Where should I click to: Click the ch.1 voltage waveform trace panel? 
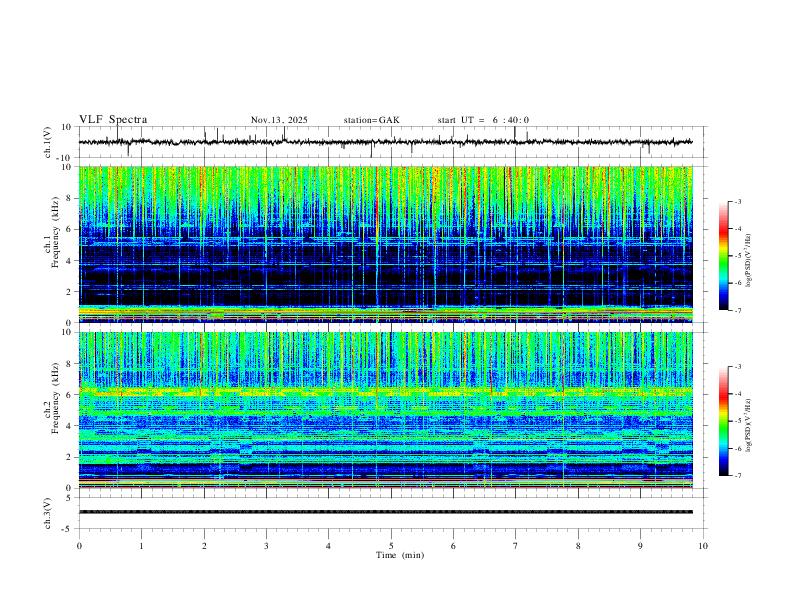(392, 142)
